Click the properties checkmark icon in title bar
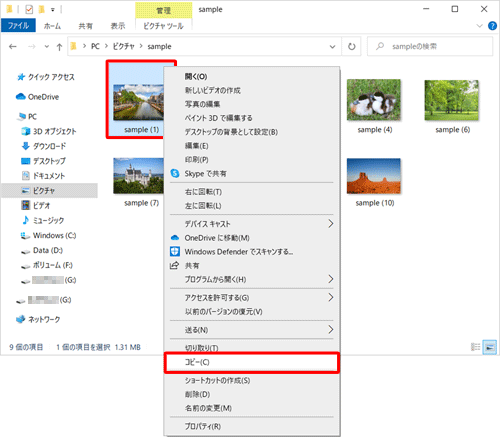The image size is (500, 437). tap(29, 9)
